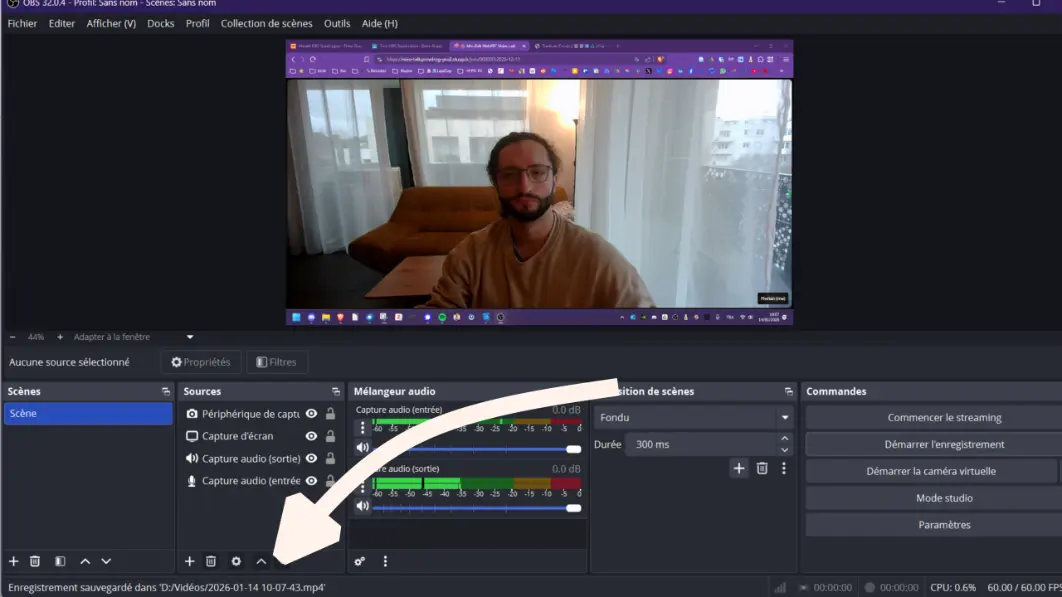Delete the selected scene using the trash icon

point(35,562)
